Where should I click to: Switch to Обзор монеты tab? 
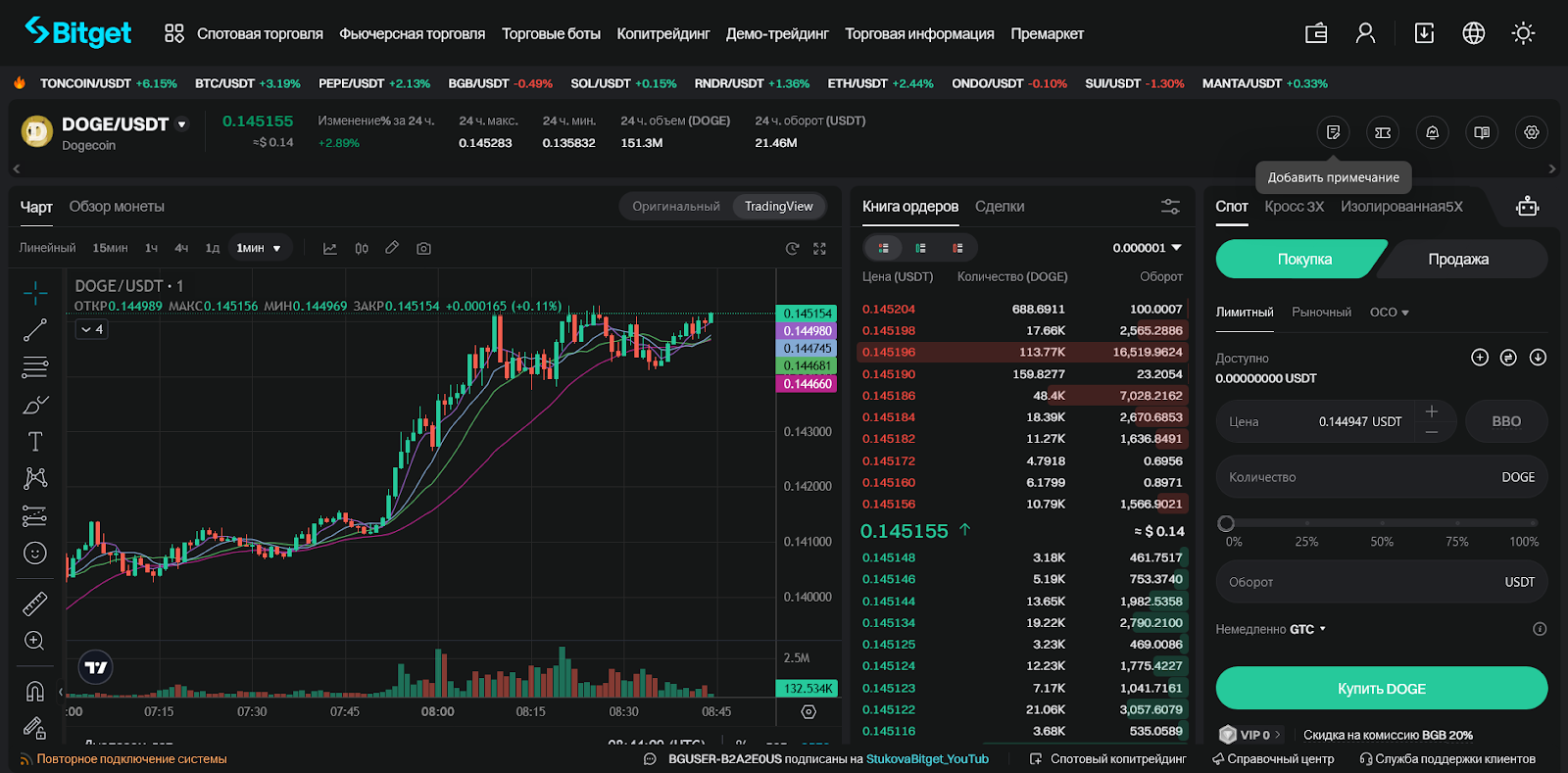click(117, 207)
